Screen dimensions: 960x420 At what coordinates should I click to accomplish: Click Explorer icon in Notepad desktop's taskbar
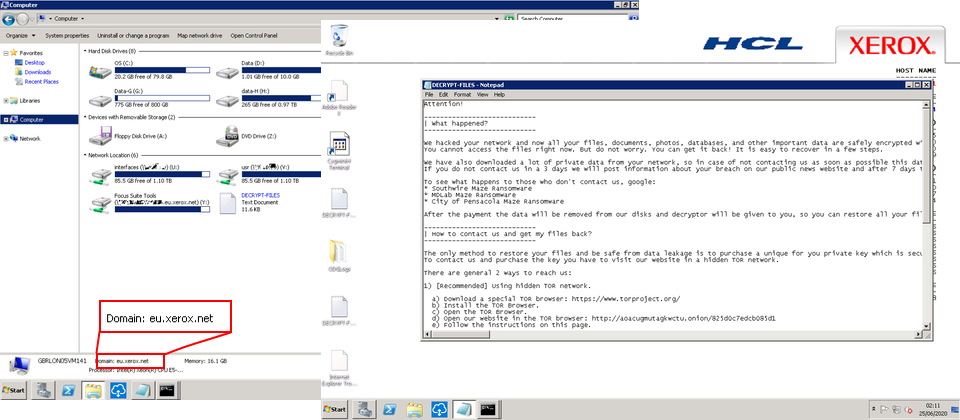click(414, 409)
